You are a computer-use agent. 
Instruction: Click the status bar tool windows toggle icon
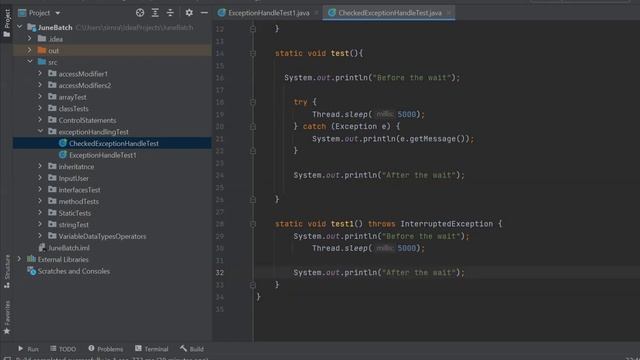(7, 358)
